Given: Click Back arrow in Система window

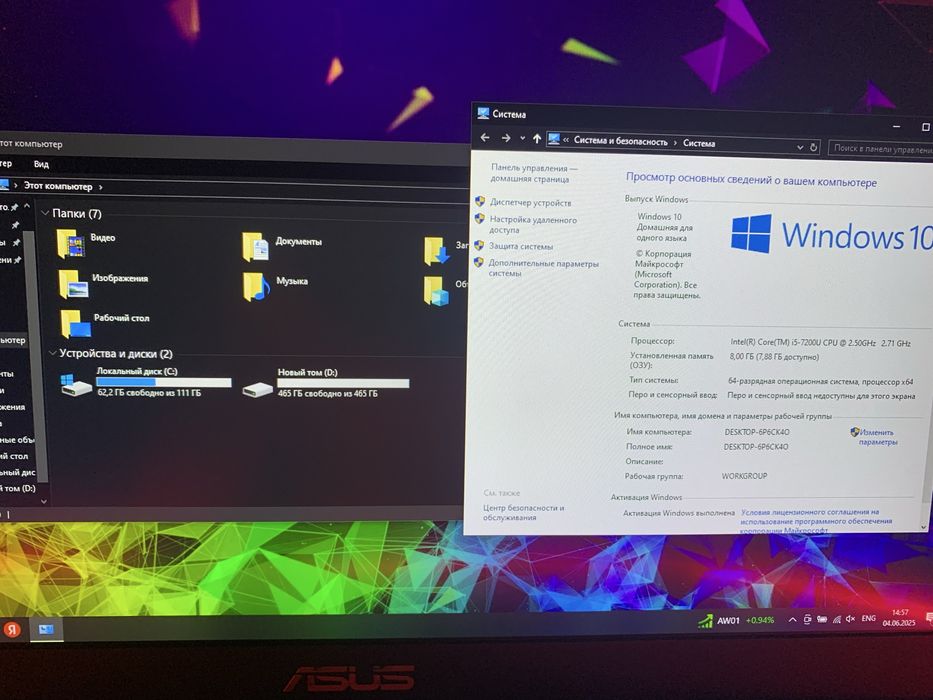Looking at the screenshot, I should click(485, 138).
